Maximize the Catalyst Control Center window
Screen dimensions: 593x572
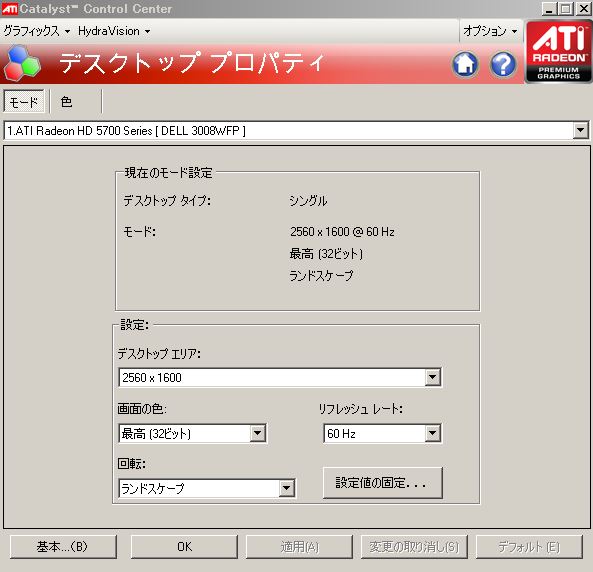point(566,9)
